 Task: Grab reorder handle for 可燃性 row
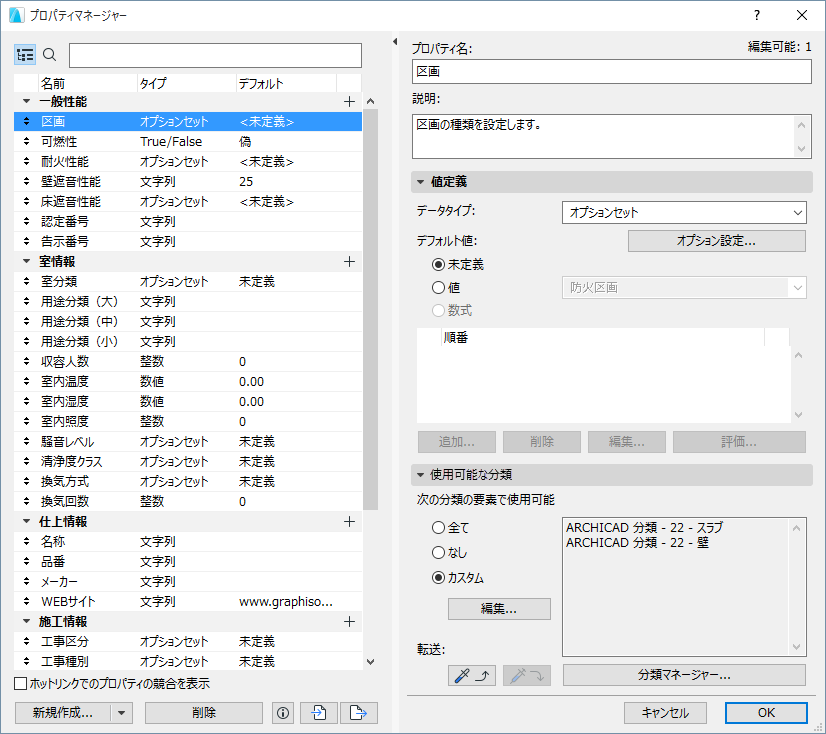(x=26, y=141)
